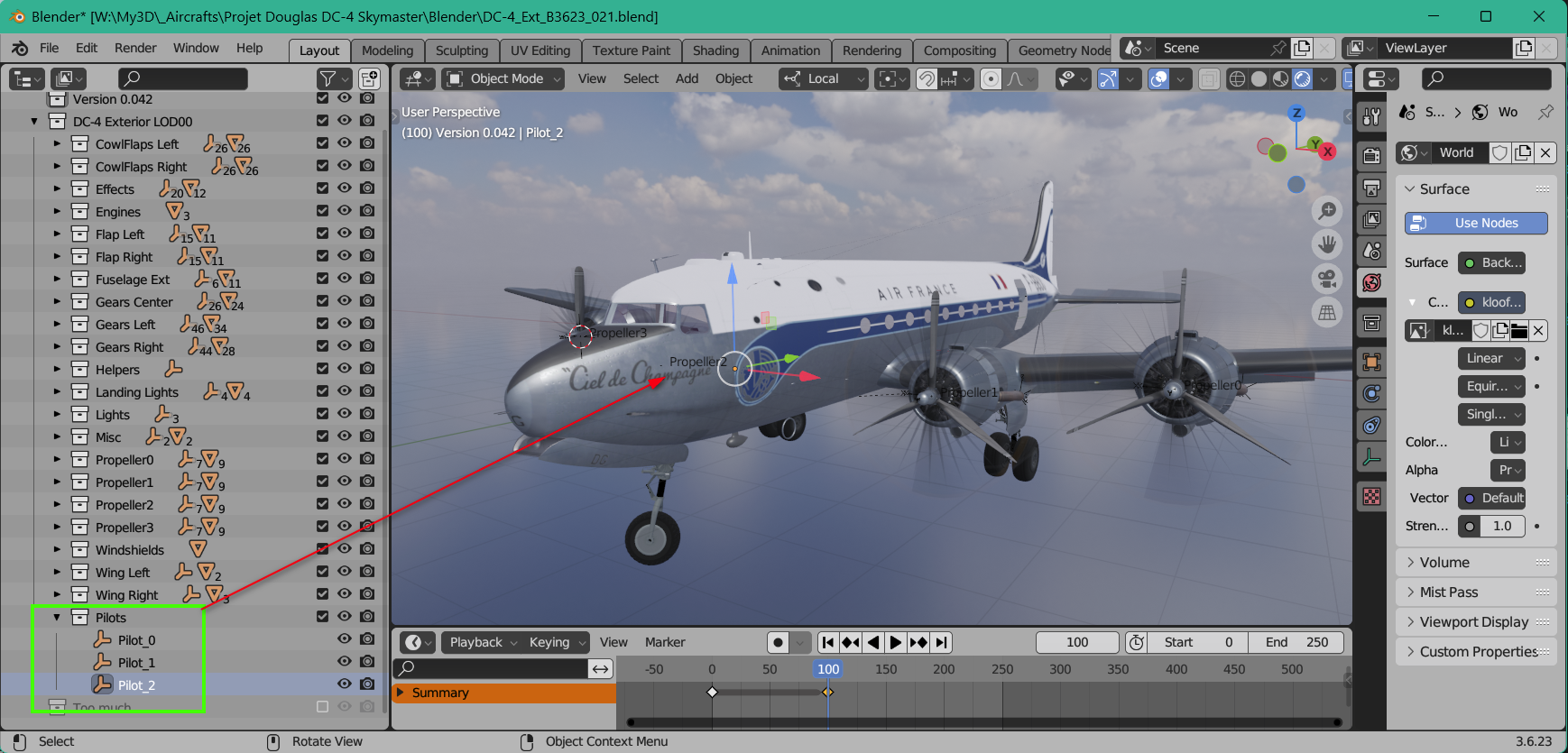The width and height of the screenshot is (1568, 753).
Task: Jump to next keyframe in the timeline
Action: (918, 642)
